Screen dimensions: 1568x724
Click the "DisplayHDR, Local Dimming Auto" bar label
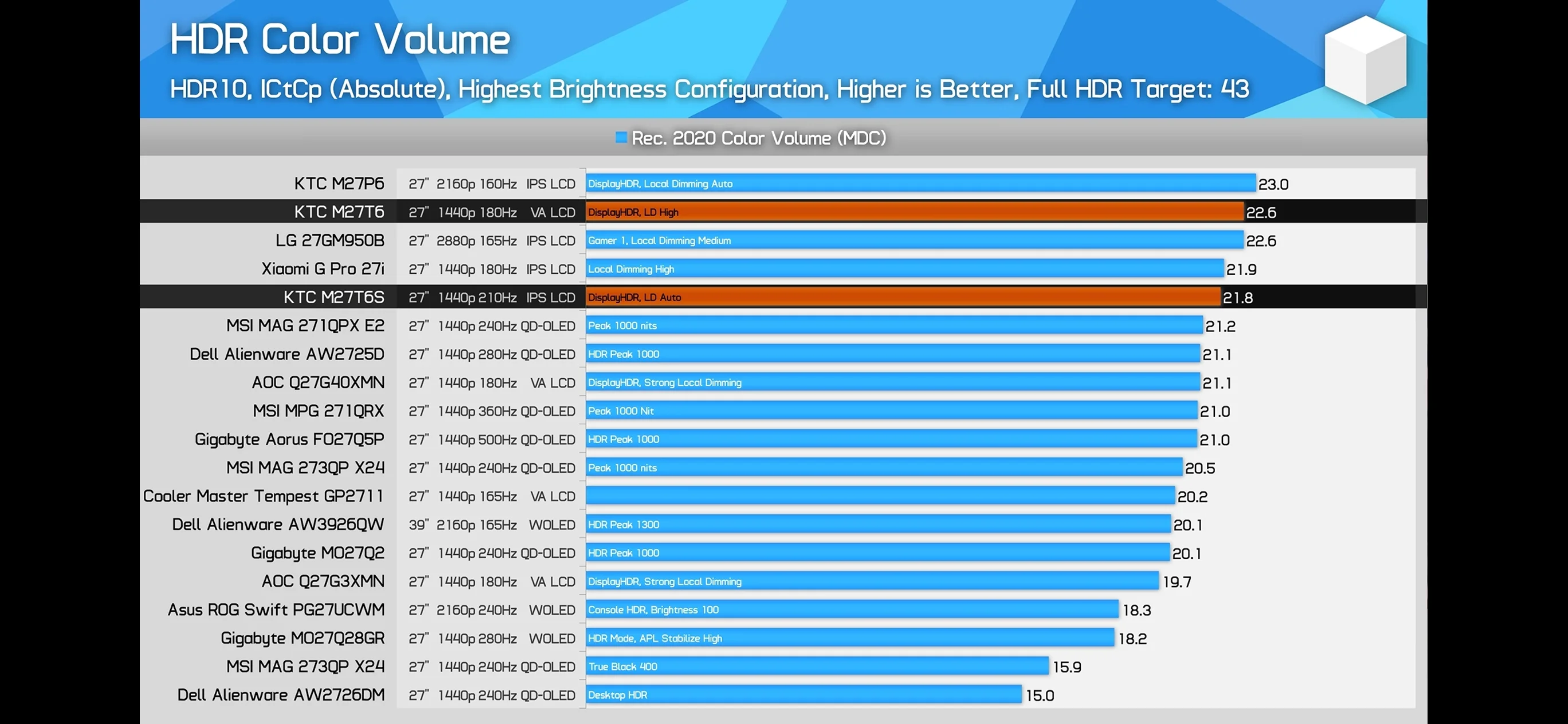pos(660,184)
